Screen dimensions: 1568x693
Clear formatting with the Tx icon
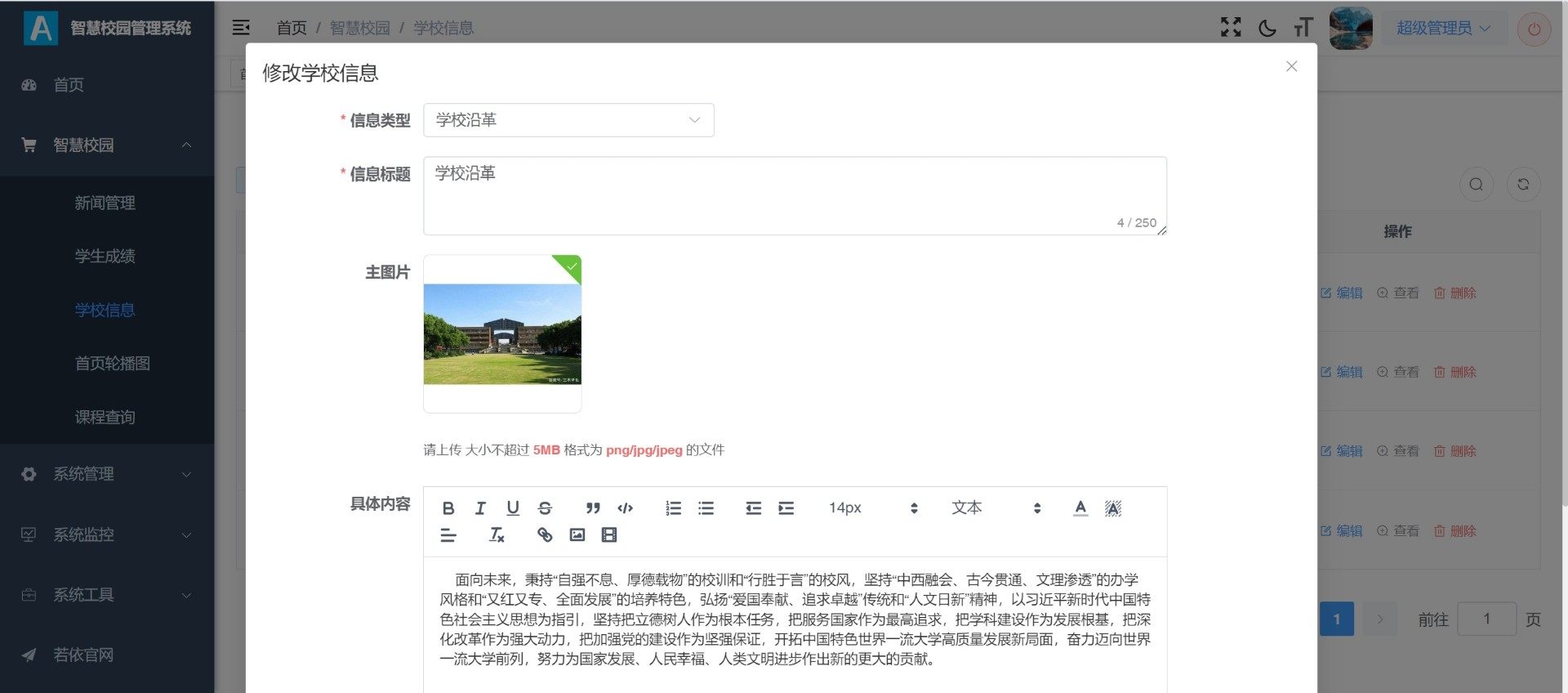tap(497, 535)
